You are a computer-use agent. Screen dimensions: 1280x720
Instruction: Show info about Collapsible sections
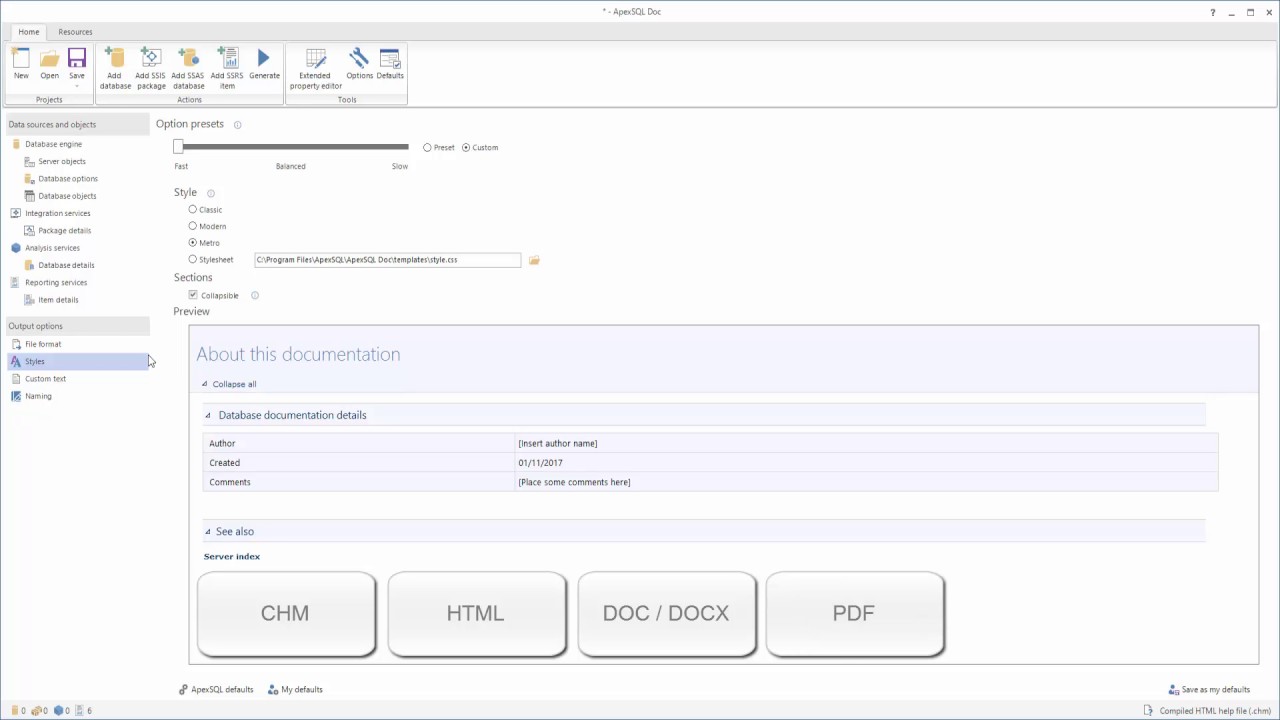[x=255, y=296]
